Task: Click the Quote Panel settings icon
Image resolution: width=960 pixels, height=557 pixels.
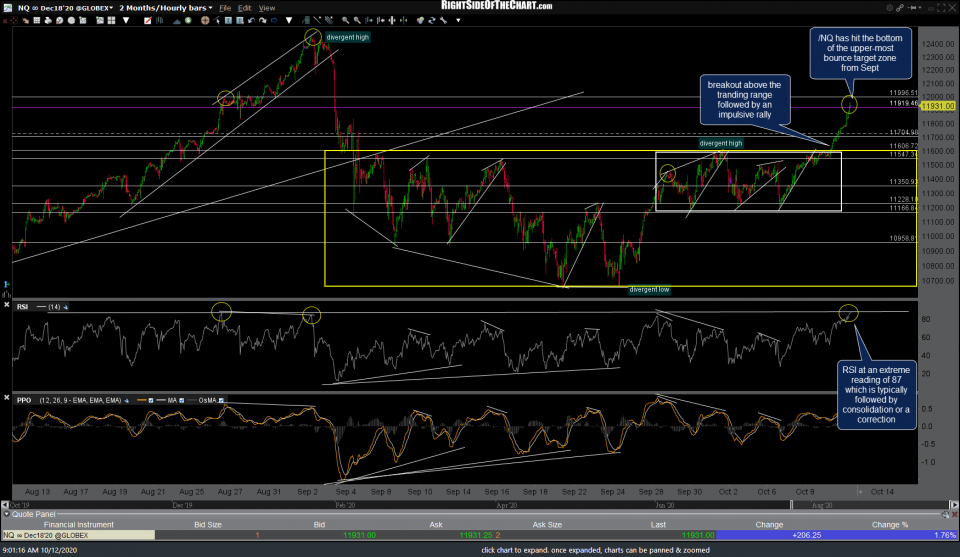Action: [945, 514]
